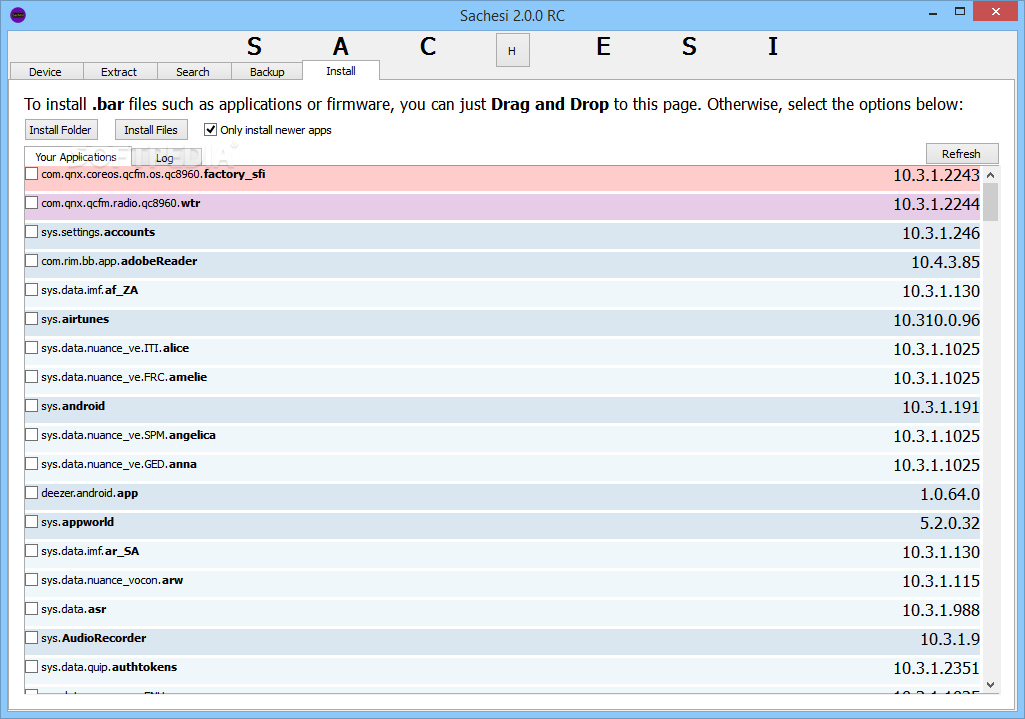The image size is (1025, 719).
Task: Check the factory_sfi application box
Action: (31, 174)
